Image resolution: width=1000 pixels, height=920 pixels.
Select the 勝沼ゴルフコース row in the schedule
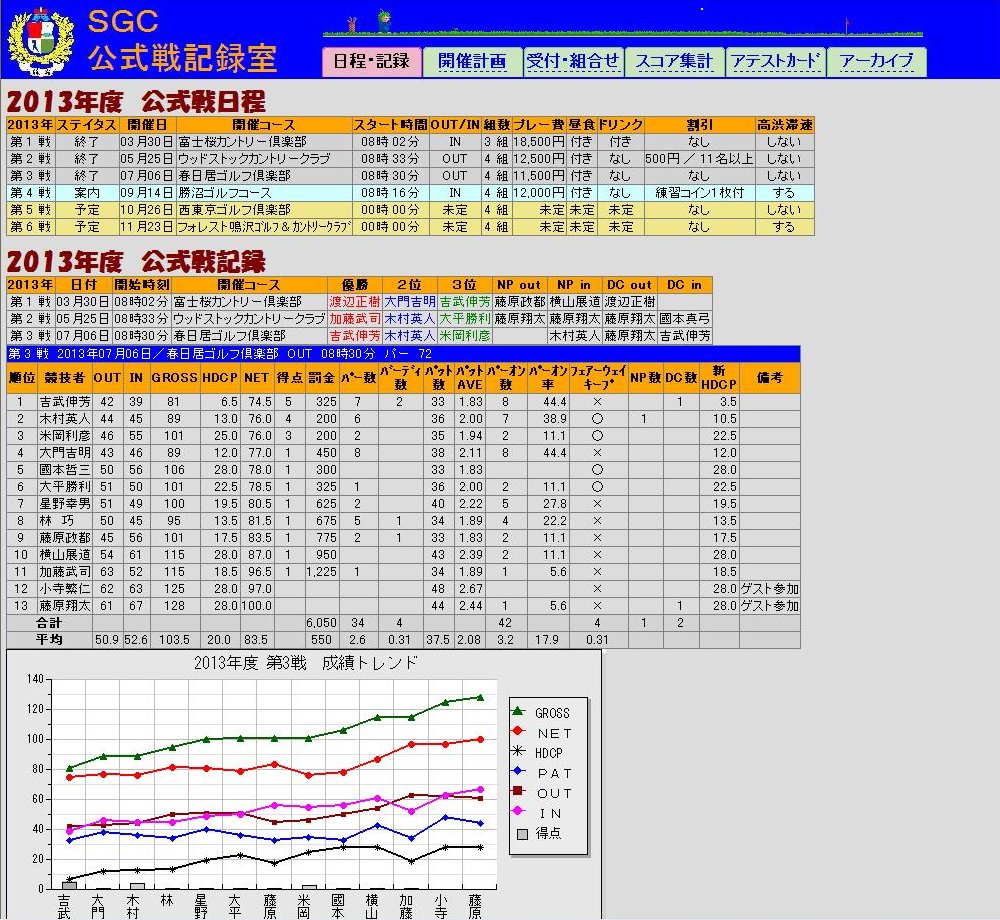263,192
